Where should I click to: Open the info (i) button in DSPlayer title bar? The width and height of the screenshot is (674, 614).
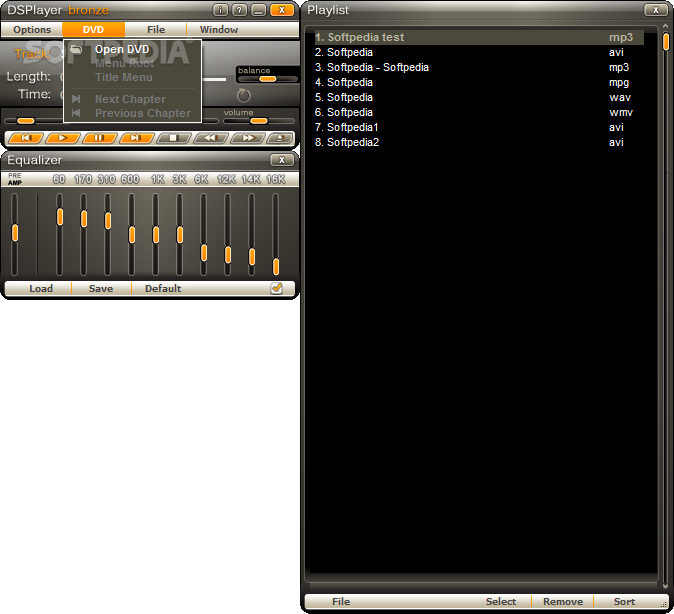pyautogui.click(x=221, y=10)
